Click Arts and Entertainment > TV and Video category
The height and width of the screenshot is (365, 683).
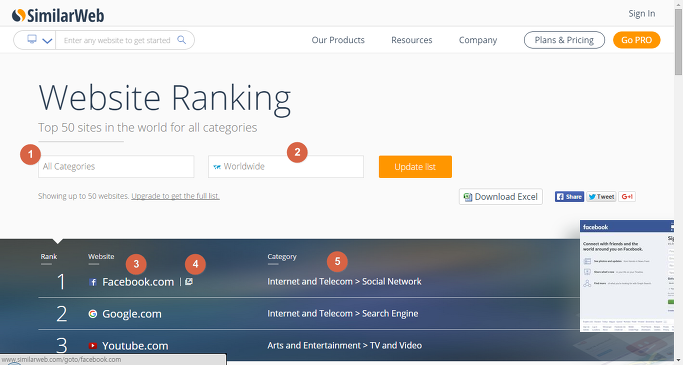click(x=344, y=345)
